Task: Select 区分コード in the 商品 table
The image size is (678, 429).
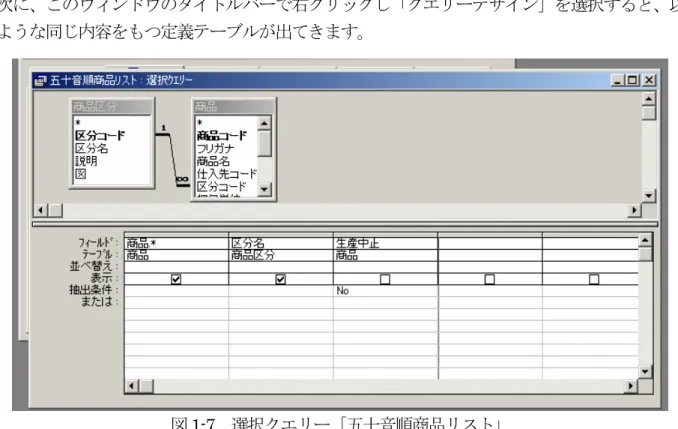Action: 221,187
